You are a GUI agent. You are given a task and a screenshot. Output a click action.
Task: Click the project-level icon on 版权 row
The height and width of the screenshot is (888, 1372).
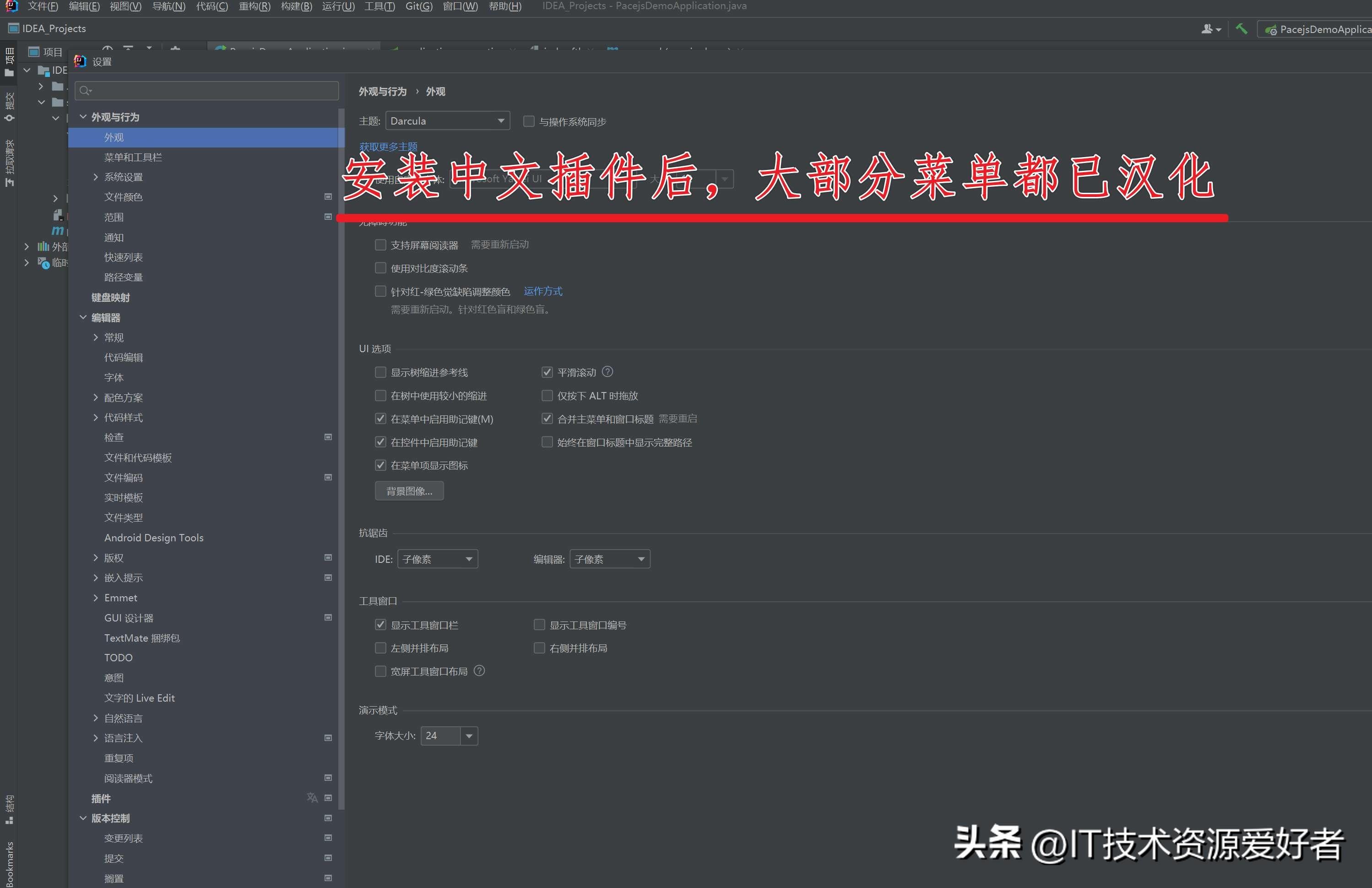click(328, 558)
